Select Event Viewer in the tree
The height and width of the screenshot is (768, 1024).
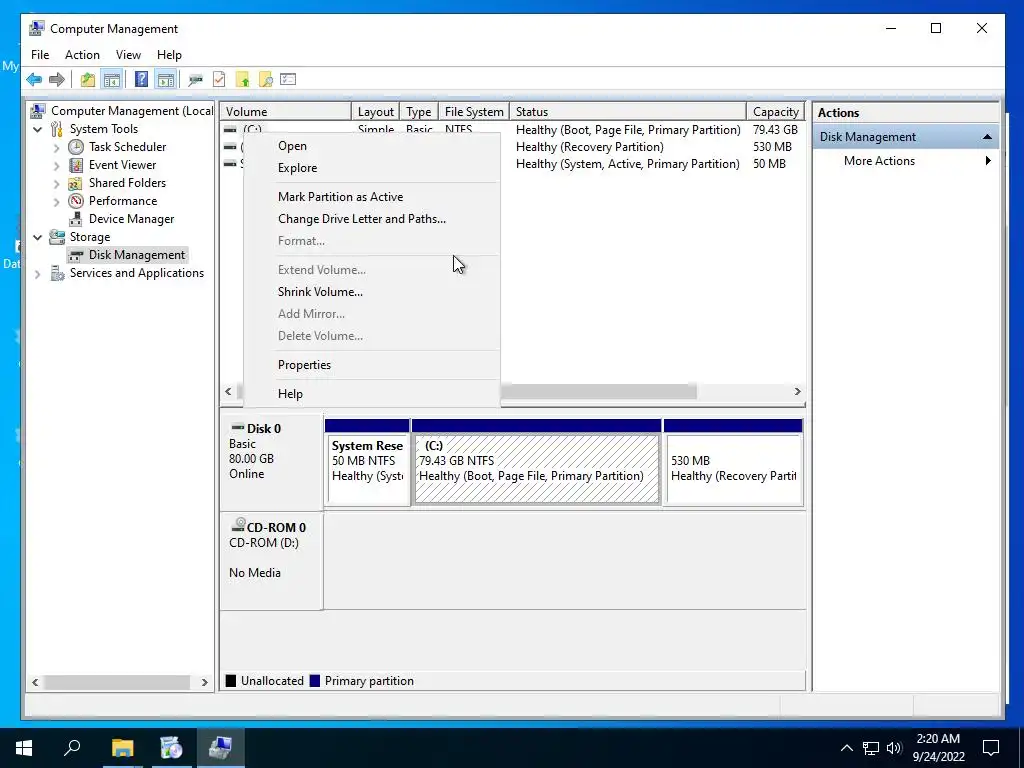tap(122, 165)
